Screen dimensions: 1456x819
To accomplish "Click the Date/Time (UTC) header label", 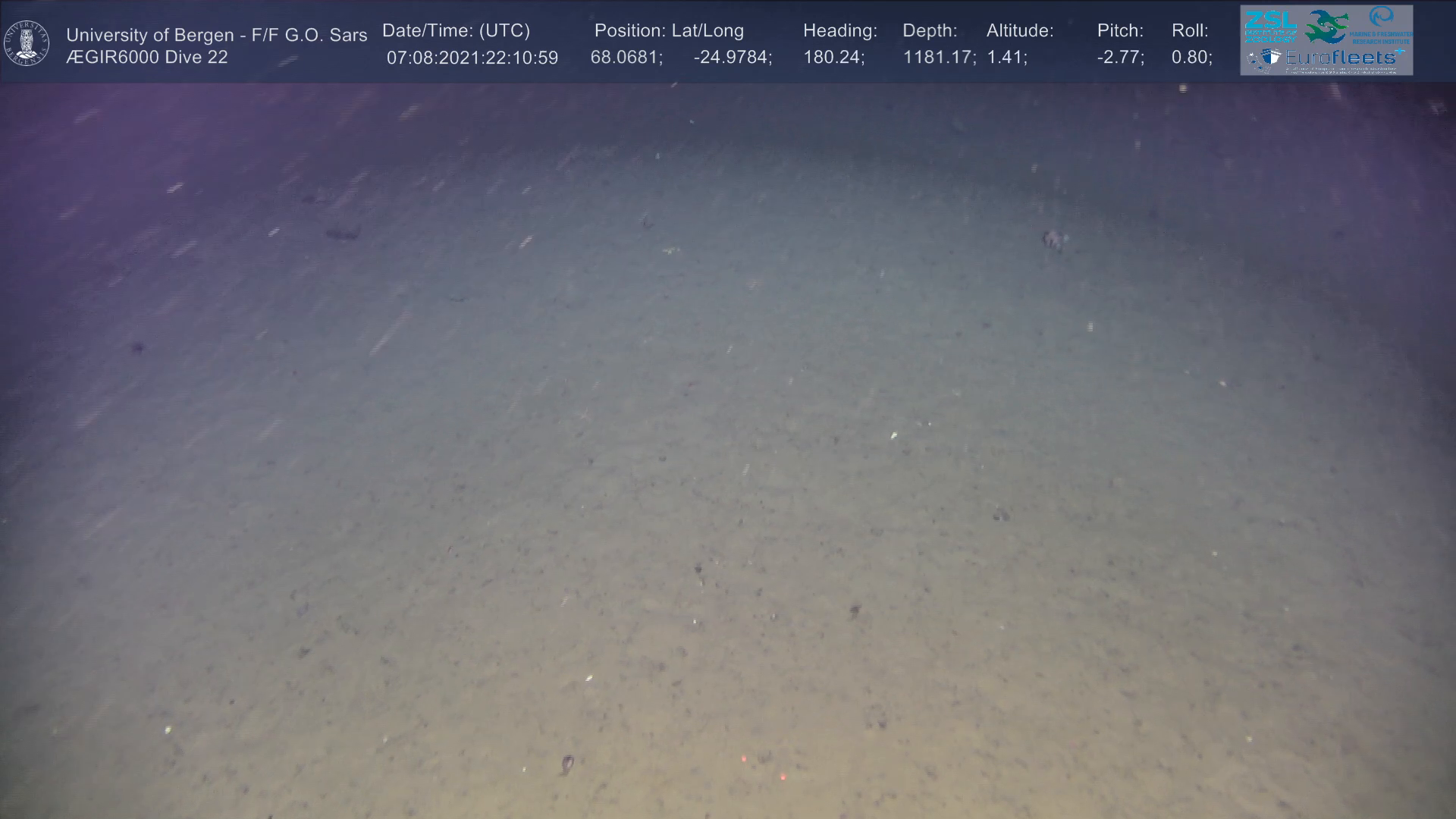I will tap(456, 31).
